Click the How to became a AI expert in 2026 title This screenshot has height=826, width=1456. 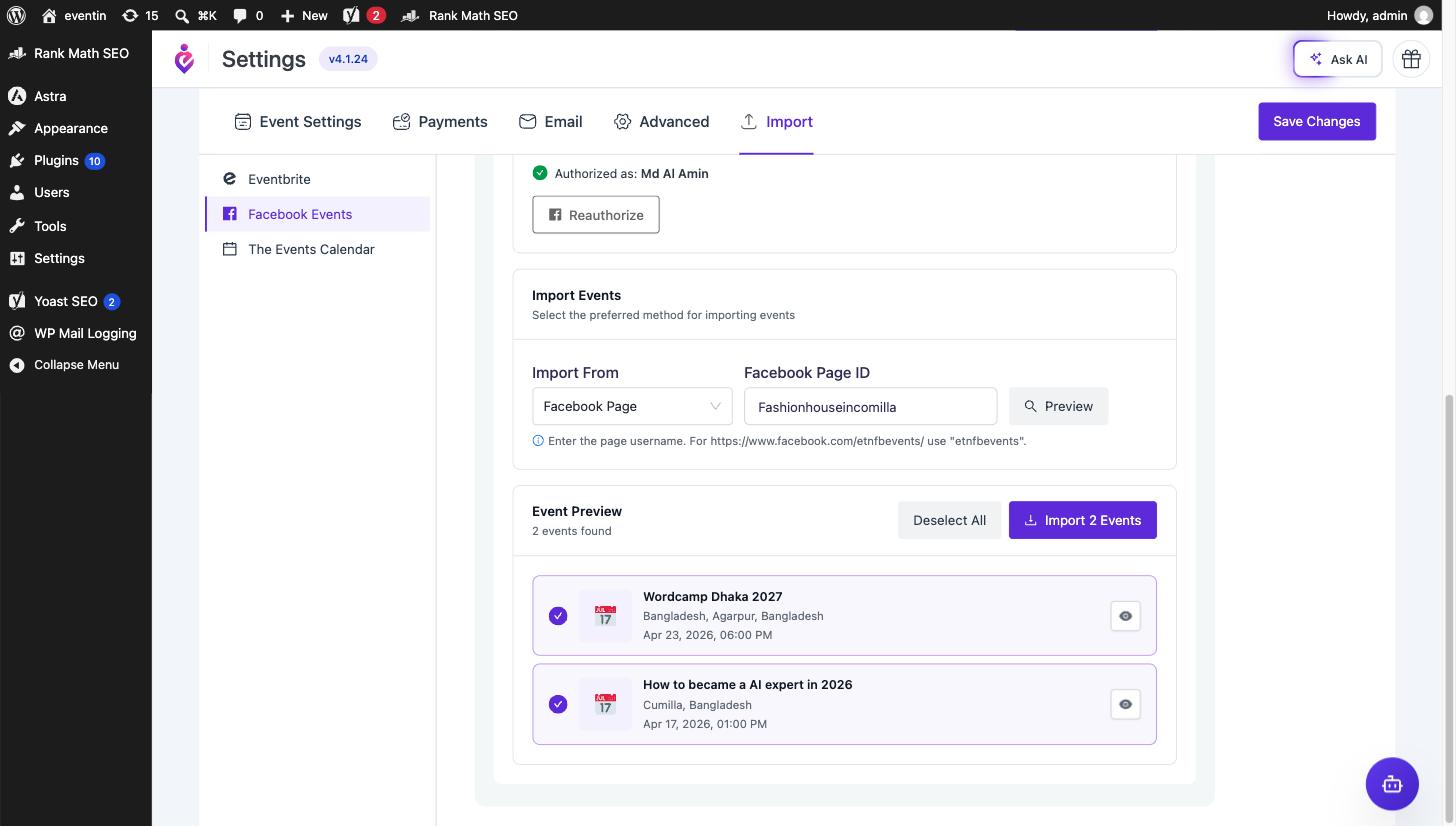(x=747, y=685)
